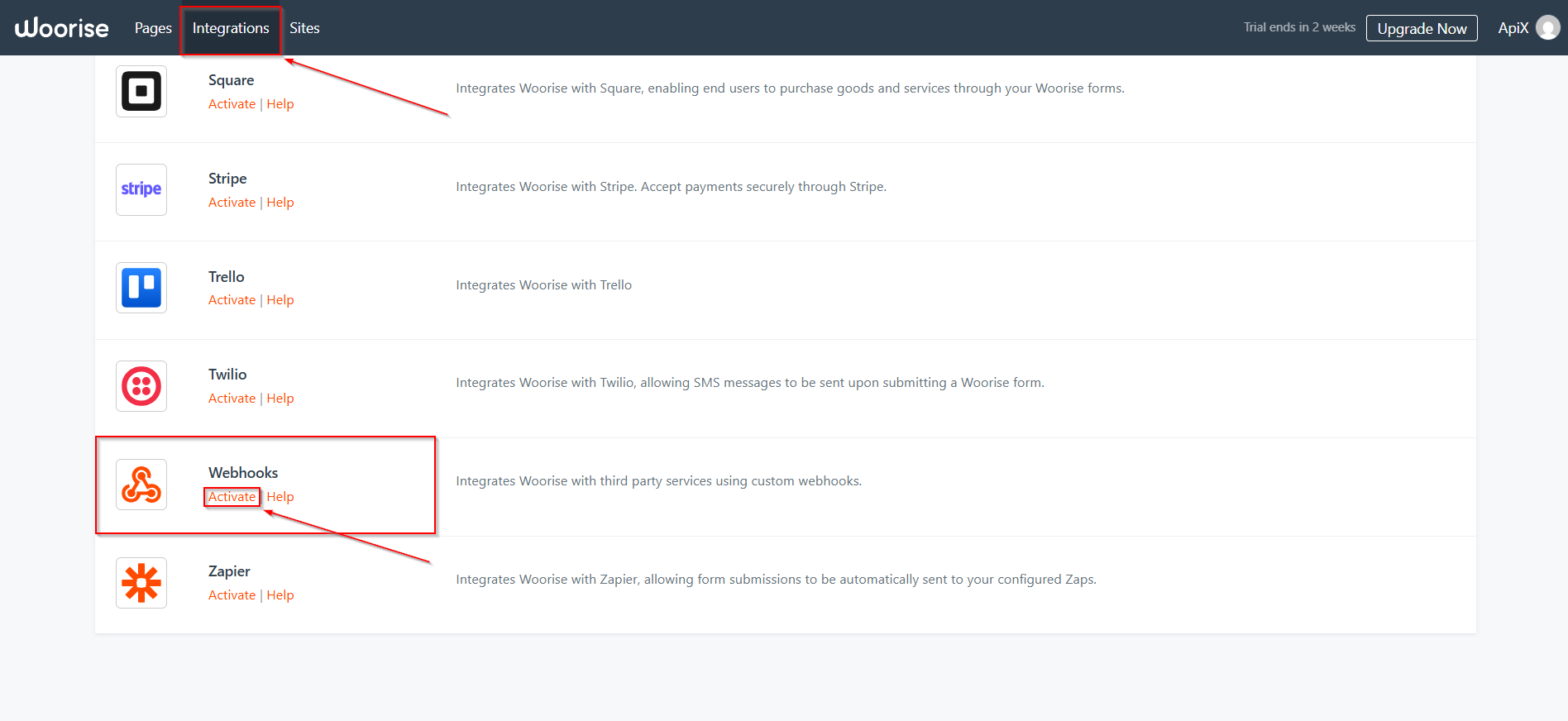Click the Square integration icon
Screen dimensions: 1568x721
click(141, 91)
